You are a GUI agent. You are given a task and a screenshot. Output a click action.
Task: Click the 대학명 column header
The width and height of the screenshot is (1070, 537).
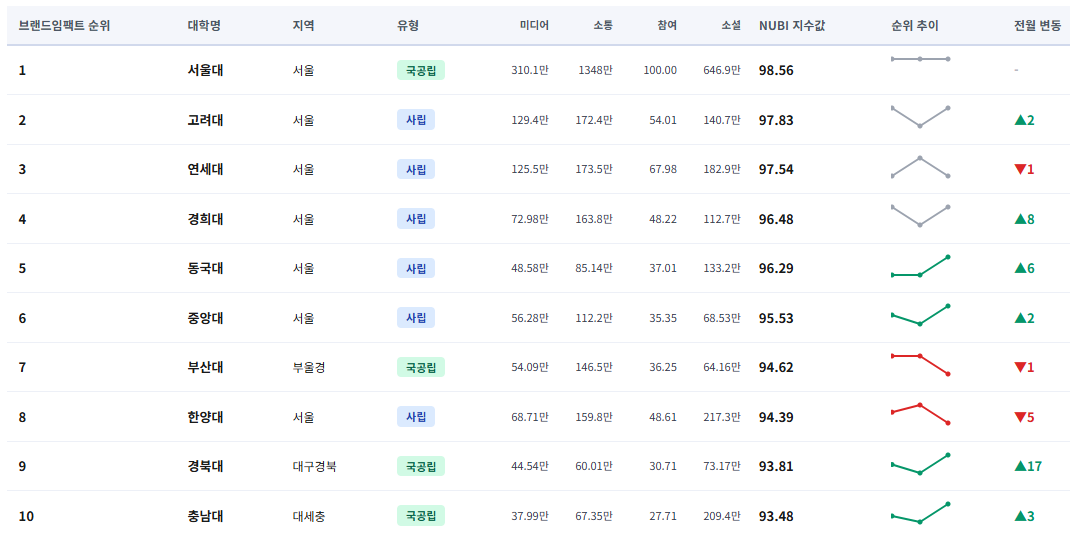204,26
